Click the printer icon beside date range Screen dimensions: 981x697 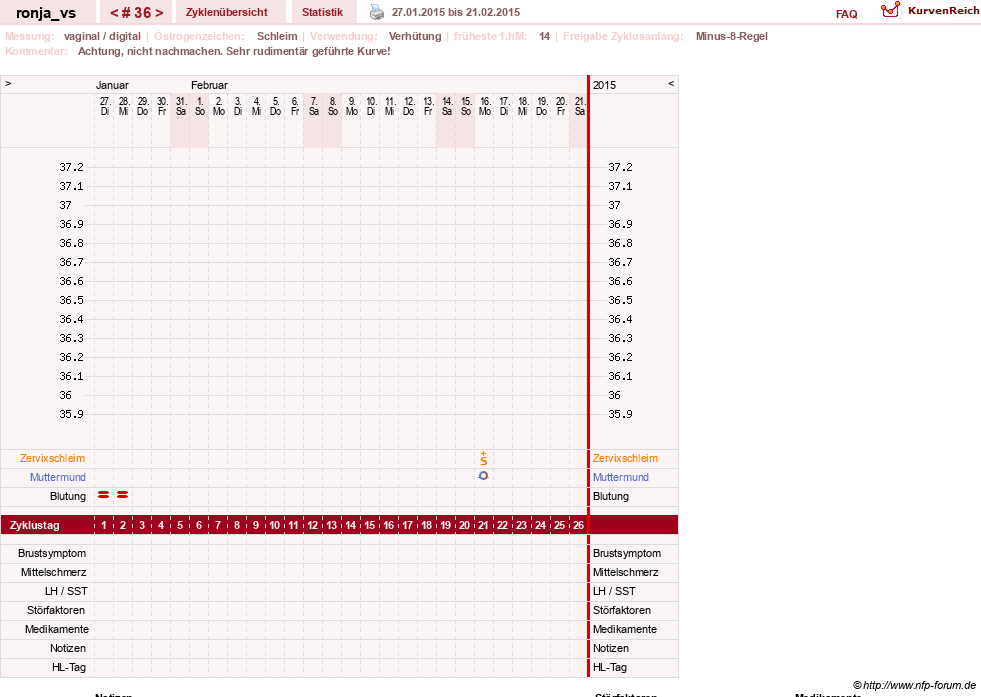(x=377, y=12)
